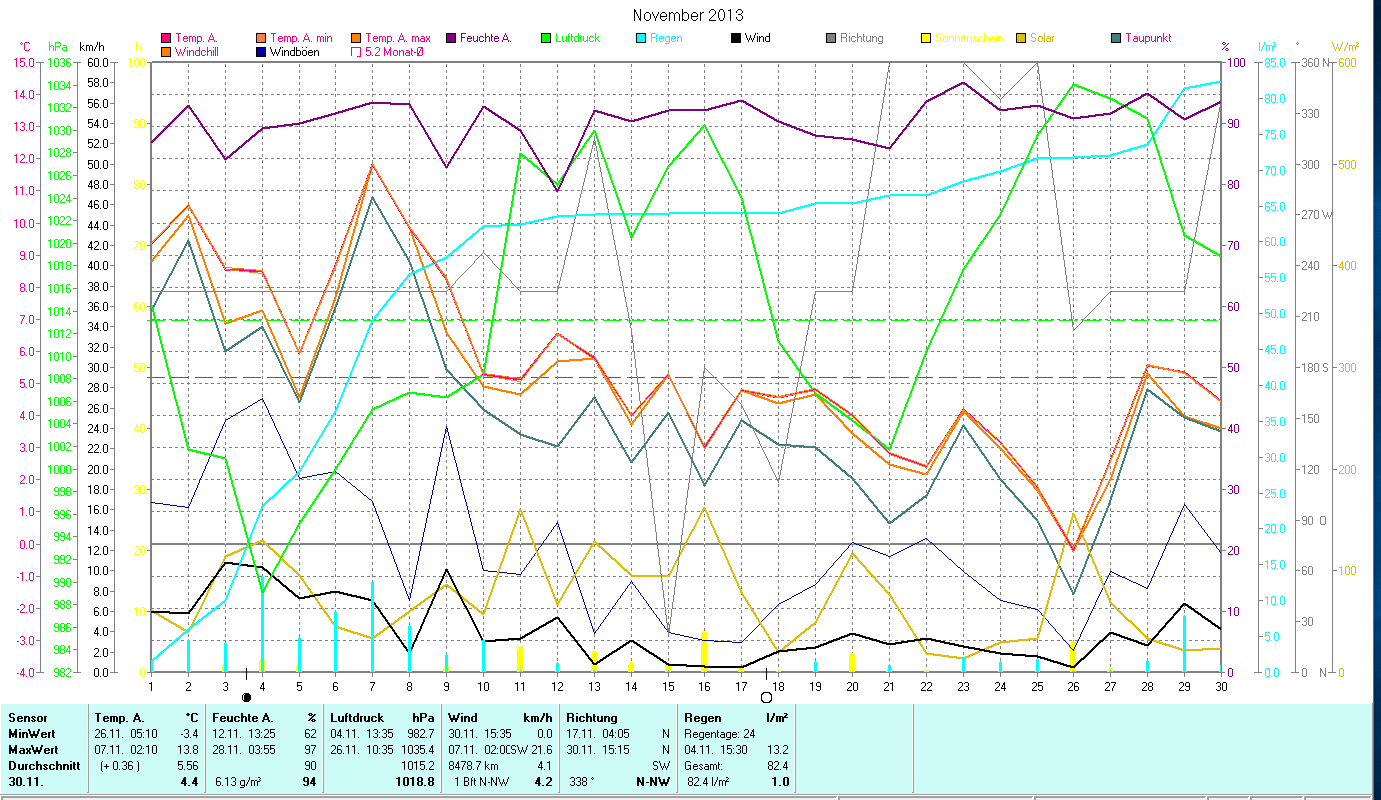Click the maximum wind value 21.6
Screen dimensions: 1381x800
pos(541,749)
